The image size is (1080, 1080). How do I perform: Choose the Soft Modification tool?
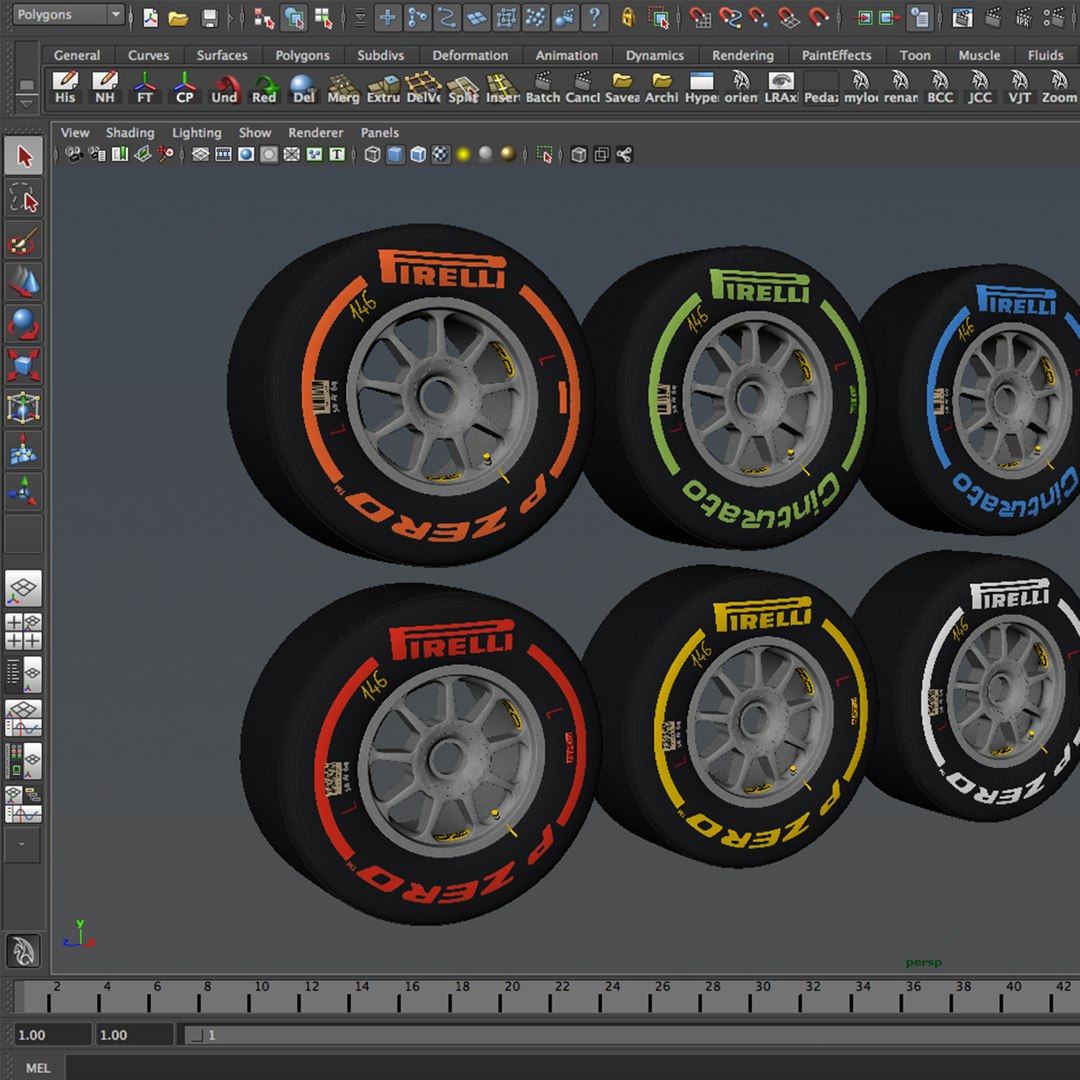point(24,449)
